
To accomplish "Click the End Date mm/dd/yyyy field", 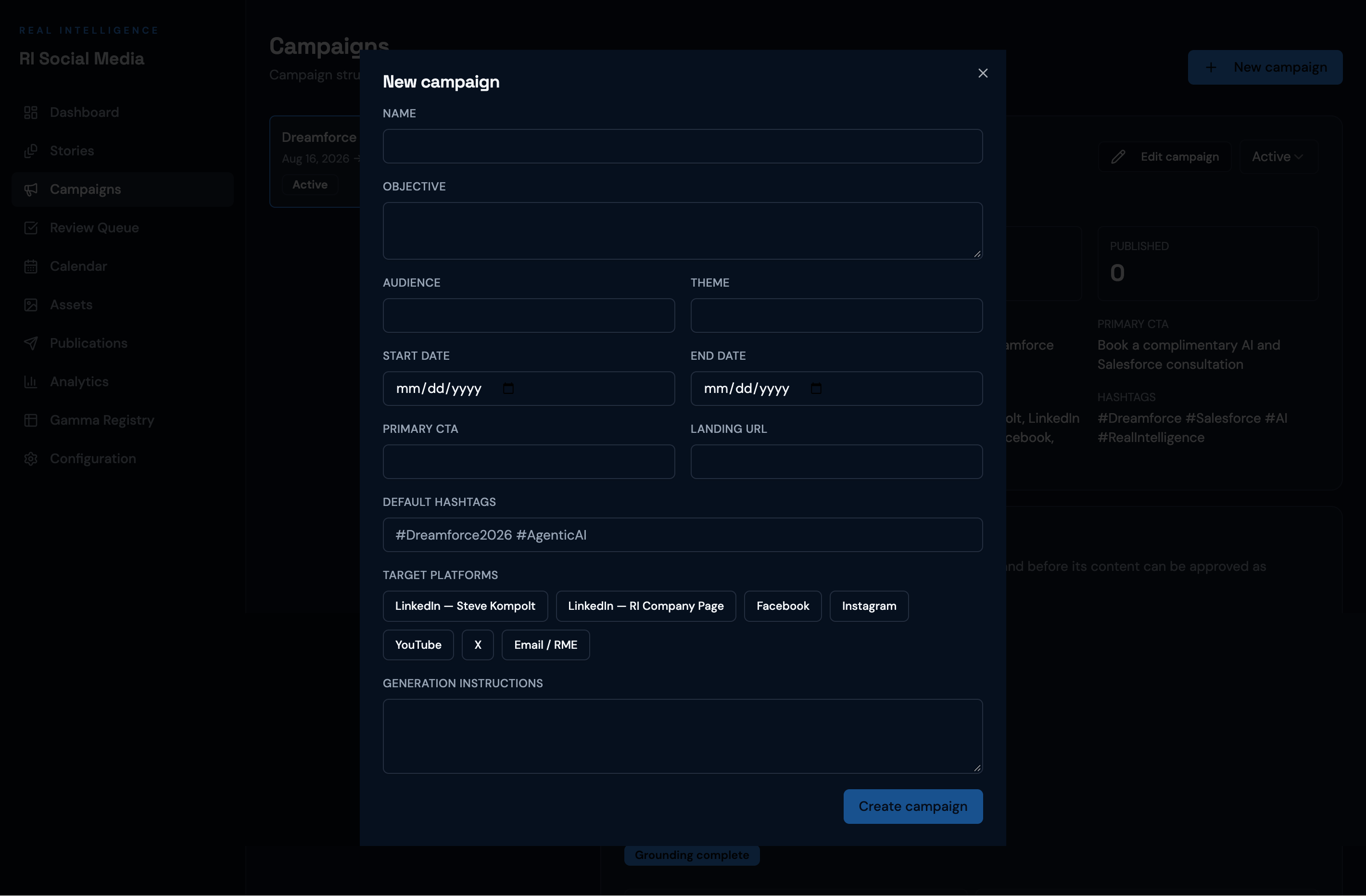I will pos(836,389).
